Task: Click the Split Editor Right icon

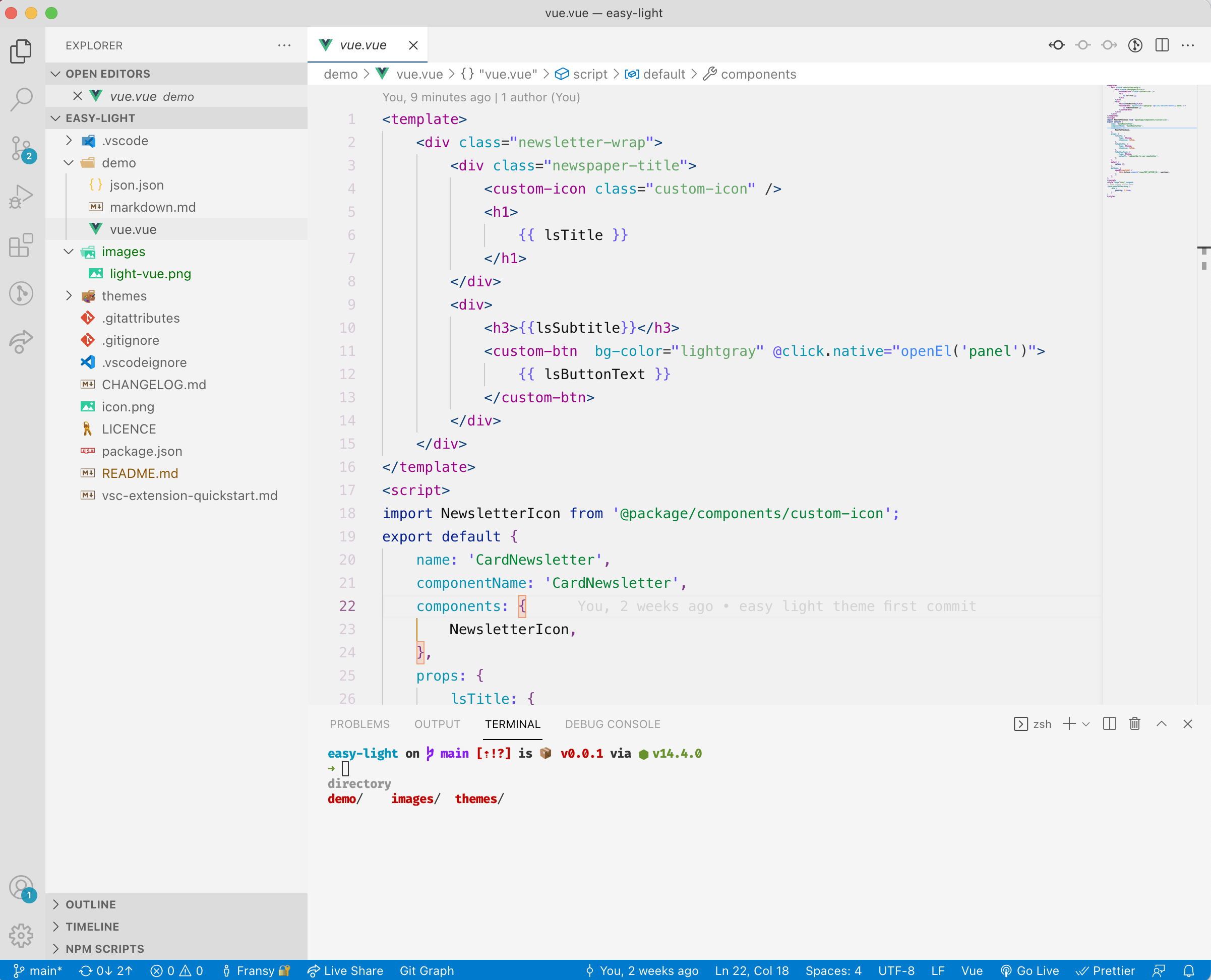Action: 1161,45
